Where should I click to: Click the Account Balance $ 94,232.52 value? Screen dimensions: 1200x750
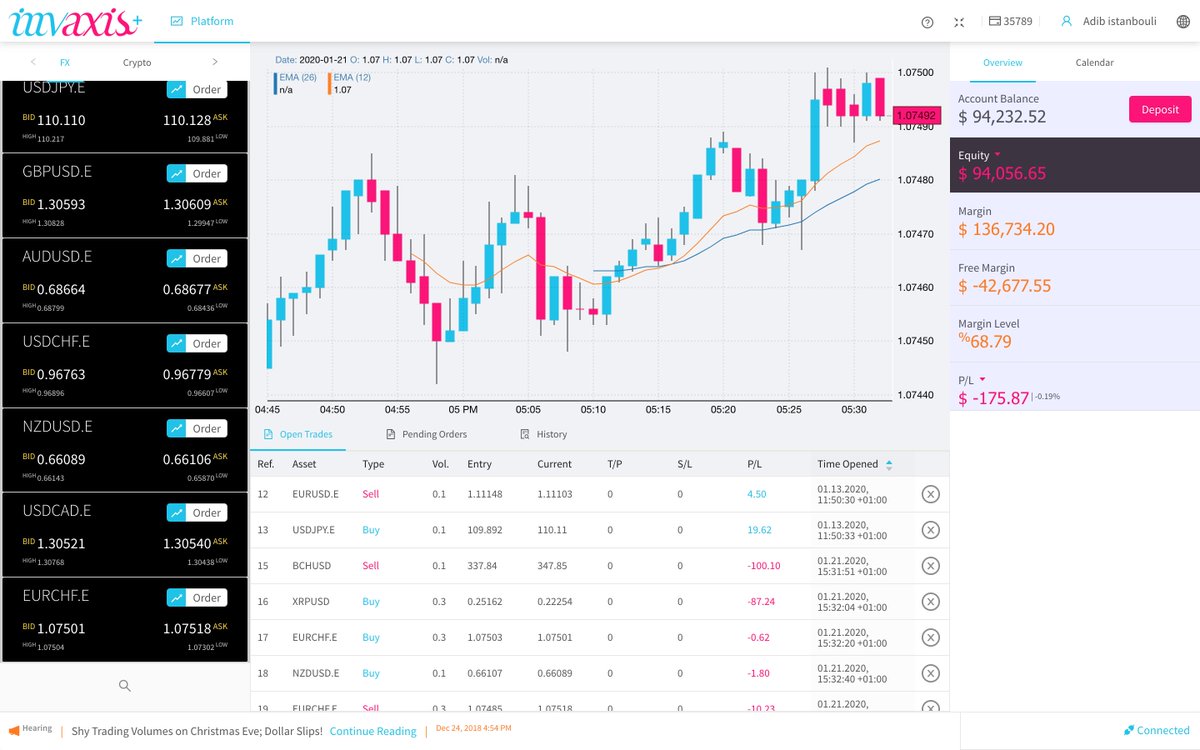pyautogui.click(x=1002, y=117)
